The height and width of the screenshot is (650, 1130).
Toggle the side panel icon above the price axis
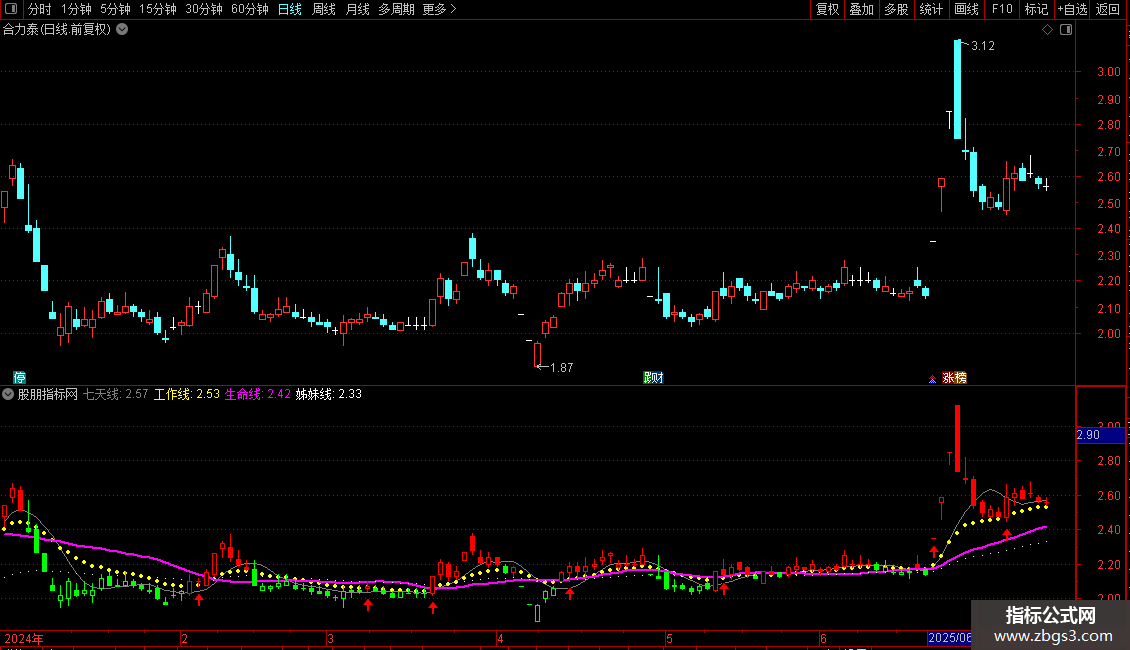1066,30
